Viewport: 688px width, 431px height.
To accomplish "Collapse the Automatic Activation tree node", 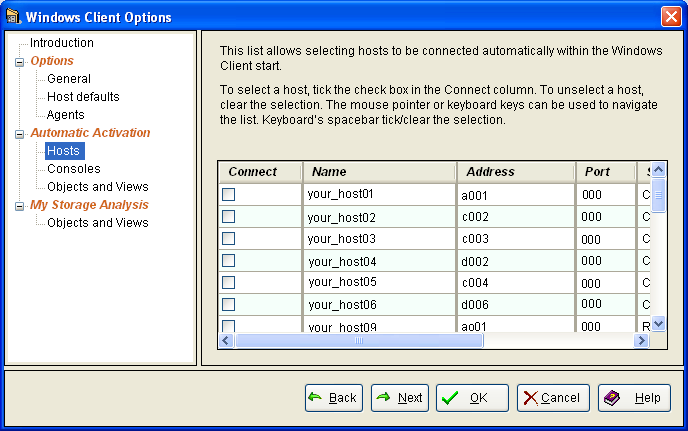I will 19,134.
